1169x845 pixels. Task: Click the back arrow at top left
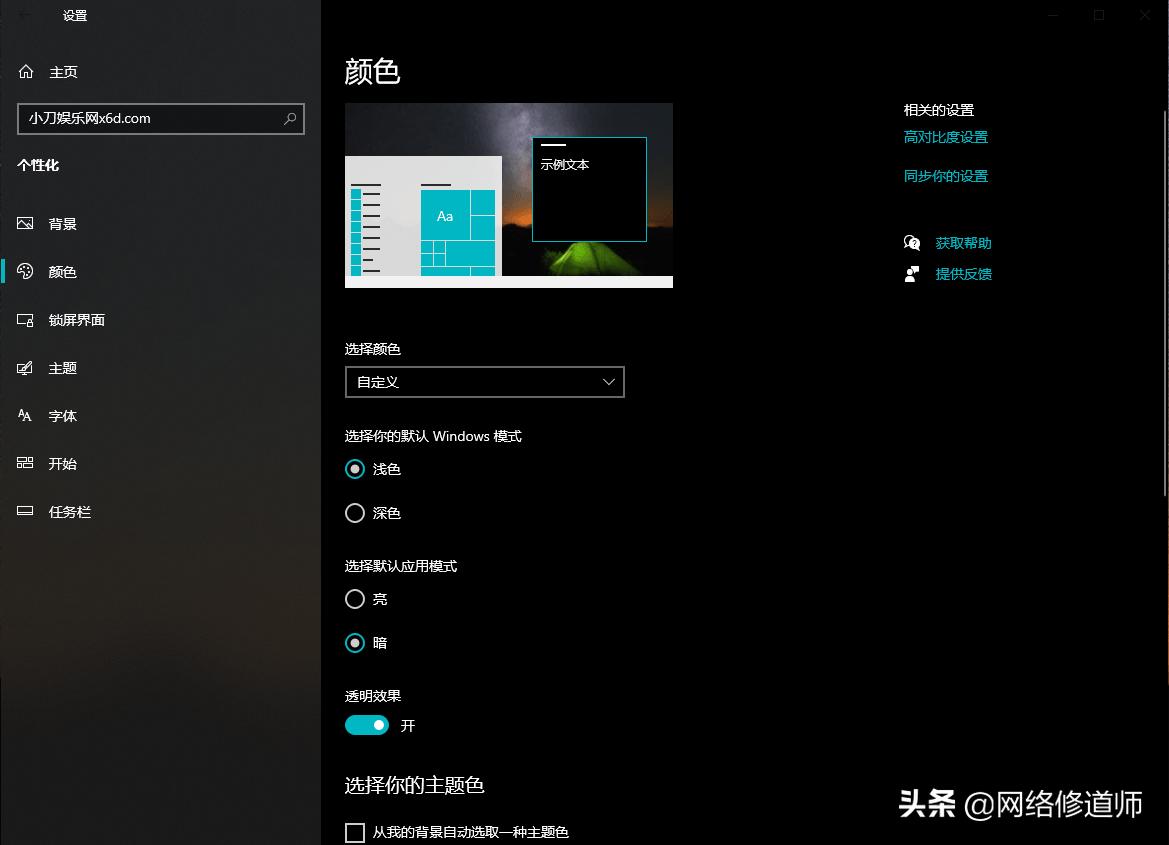click(24, 16)
